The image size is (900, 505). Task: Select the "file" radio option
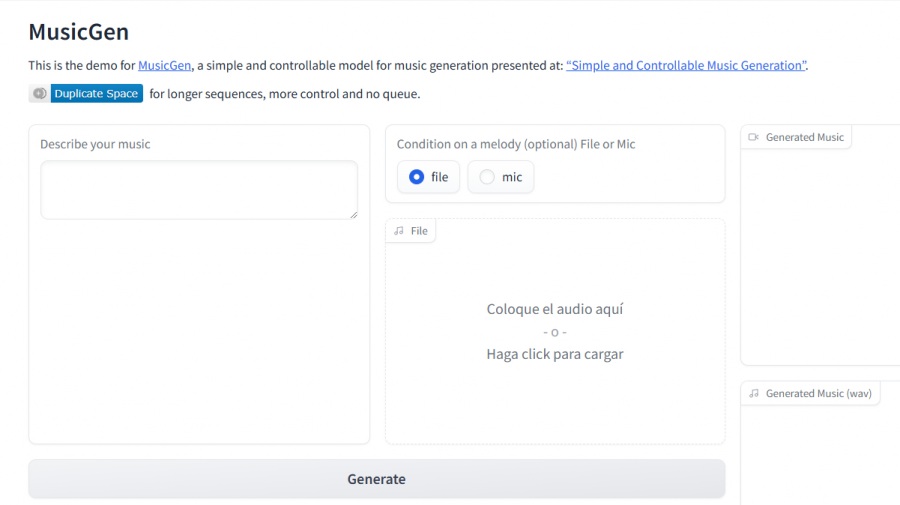tap(417, 177)
